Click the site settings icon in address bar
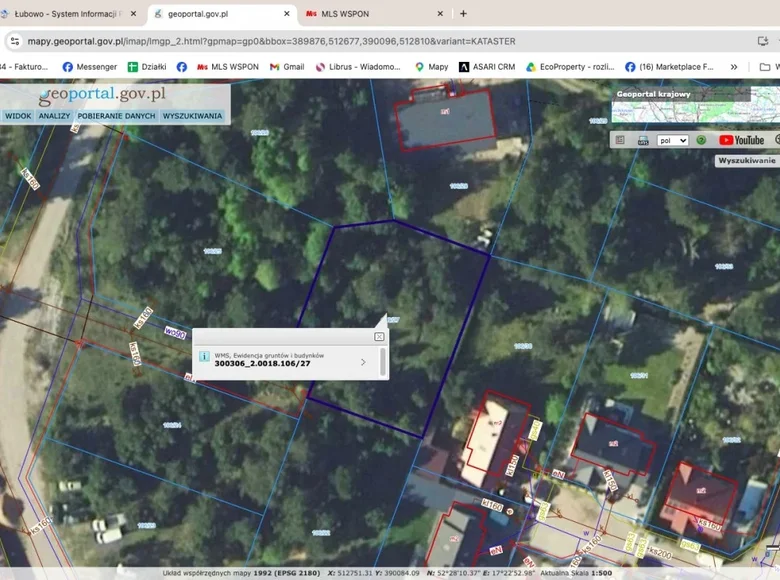Screen dimensions: 780x580 (15, 41)
